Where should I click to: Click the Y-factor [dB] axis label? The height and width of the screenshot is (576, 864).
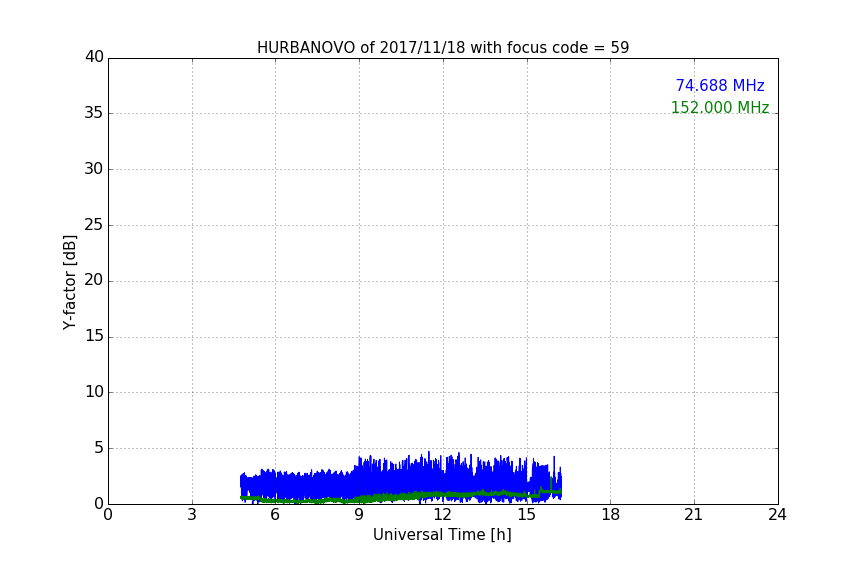pyautogui.click(x=70, y=282)
